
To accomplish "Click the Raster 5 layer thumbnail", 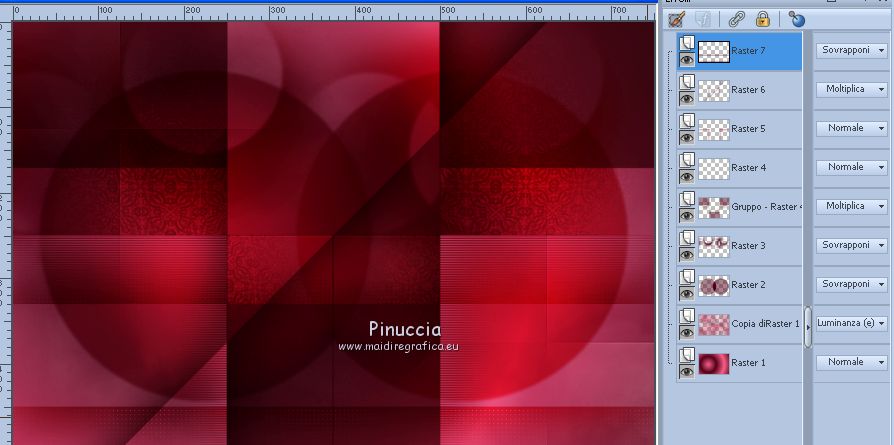I will coord(714,130).
